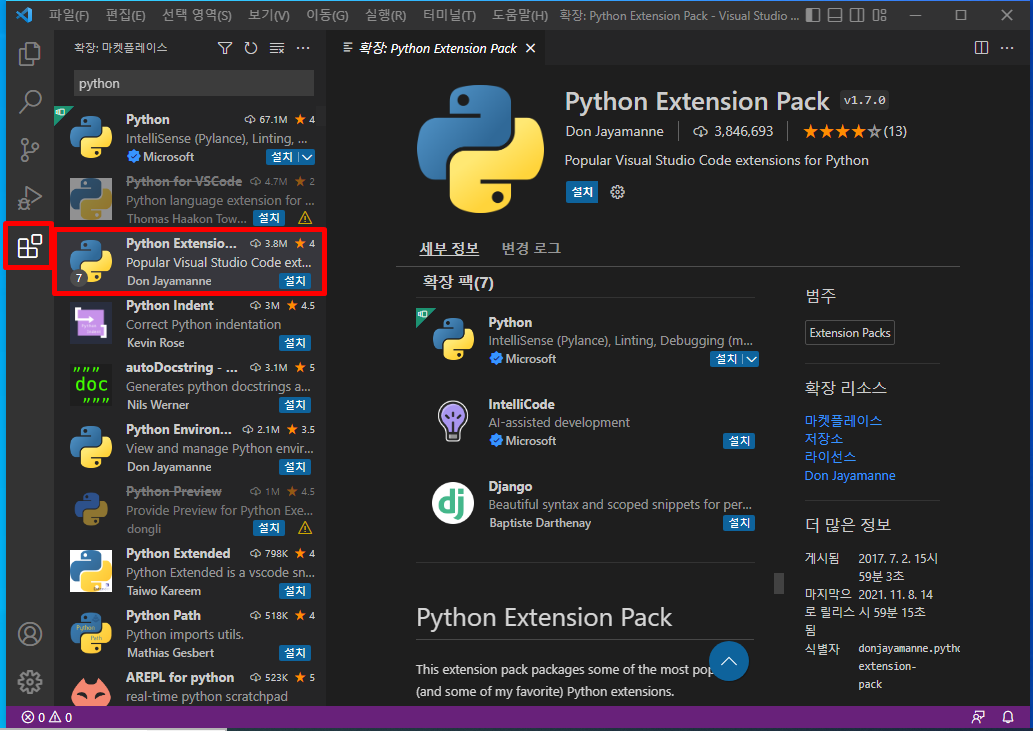Image resolution: width=1033 pixels, height=731 pixels.
Task: Select Python Environment Manager extension entry
Action: click(190, 448)
